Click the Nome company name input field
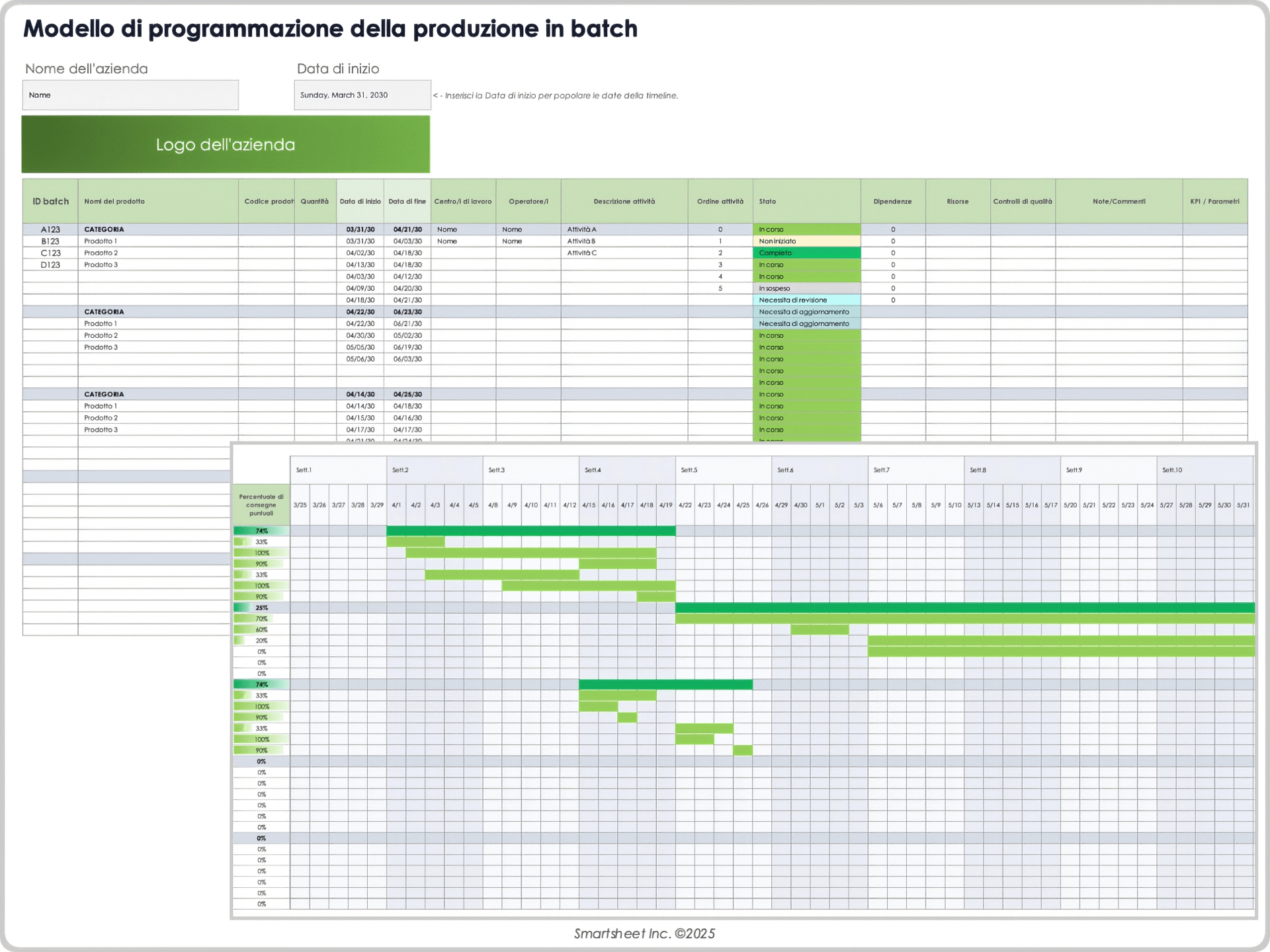The image size is (1270, 952). tap(130, 95)
